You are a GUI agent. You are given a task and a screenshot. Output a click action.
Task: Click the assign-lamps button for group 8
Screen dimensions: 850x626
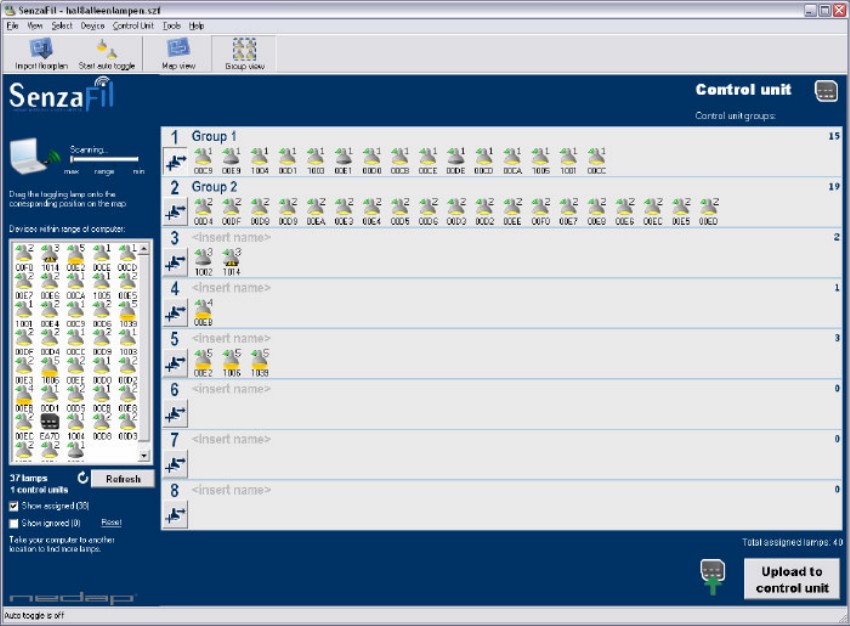pos(175,514)
